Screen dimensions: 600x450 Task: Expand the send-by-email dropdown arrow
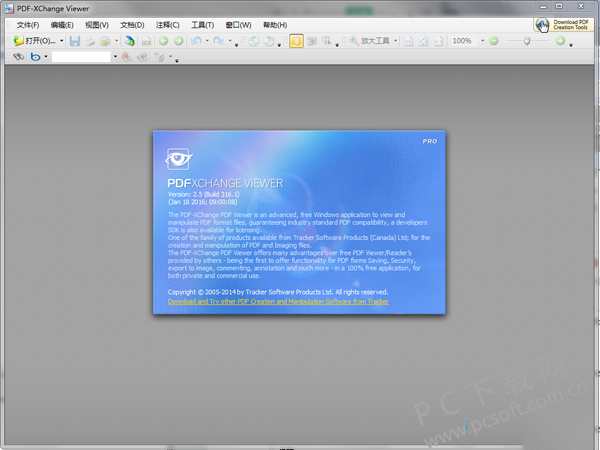pyautogui.click(x=116, y=41)
